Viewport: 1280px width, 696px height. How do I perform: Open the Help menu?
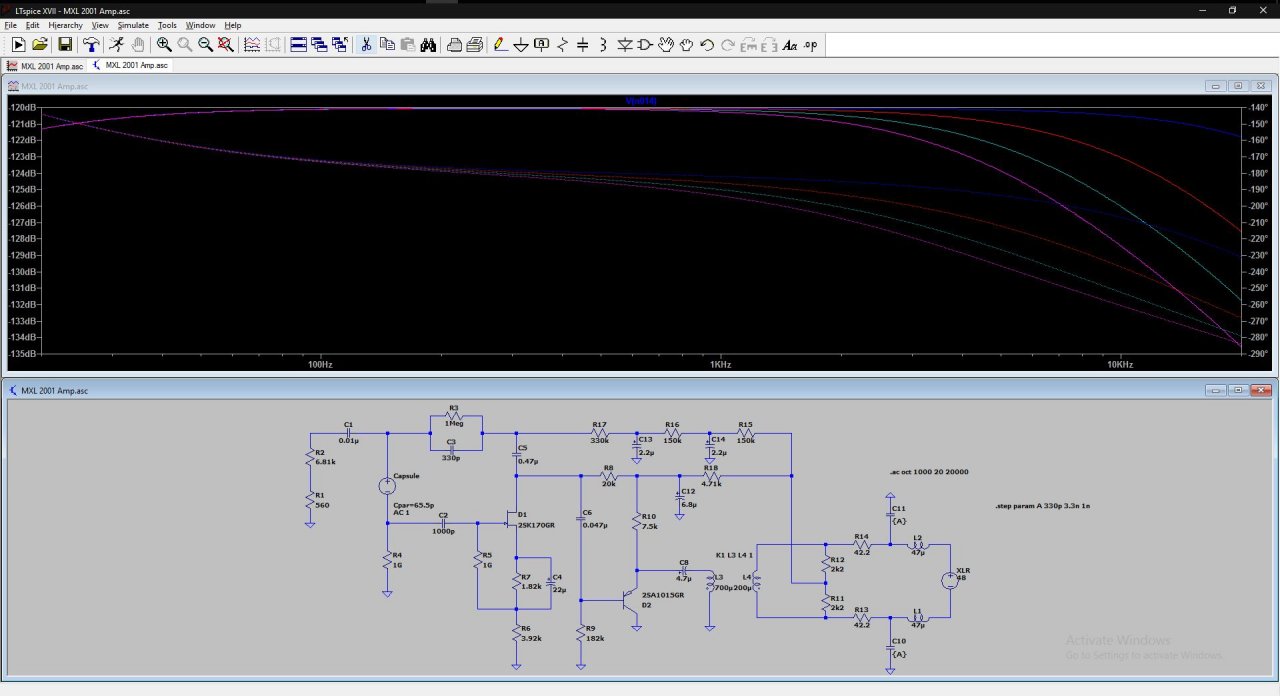(x=233, y=25)
